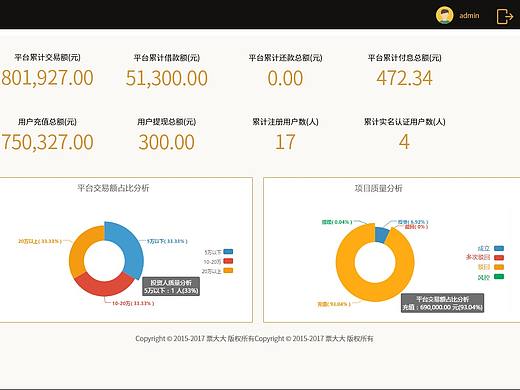The image size is (520, 390).
Task: Click the 成立 legend text
Action: point(484,248)
